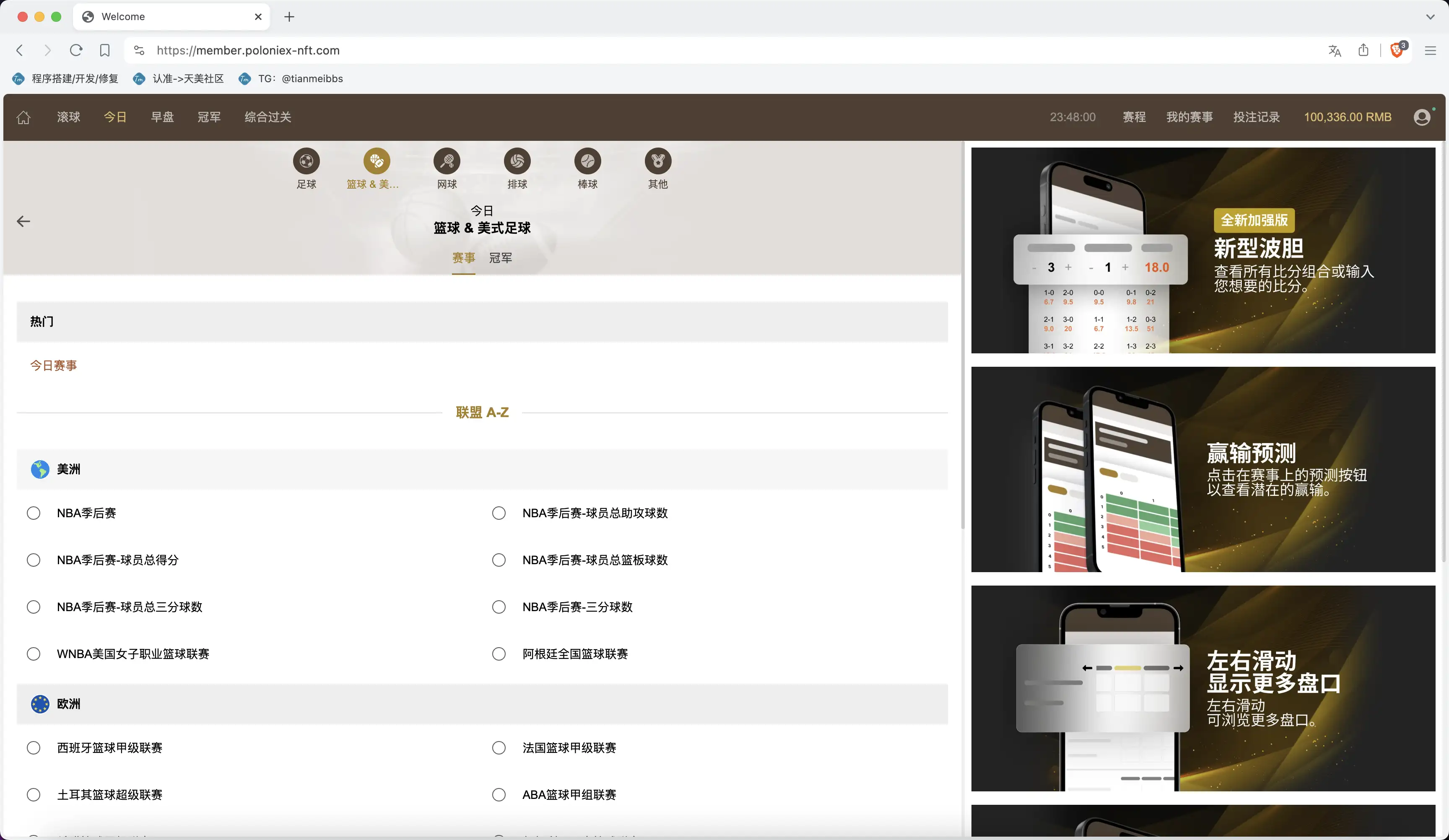Select NBA季后赛-三分球数 radio button
The height and width of the screenshot is (840, 1449).
pyautogui.click(x=499, y=607)
